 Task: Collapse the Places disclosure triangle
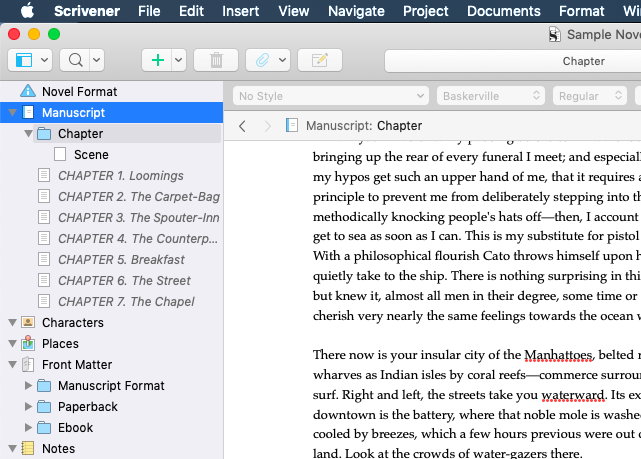pos(12,343)
